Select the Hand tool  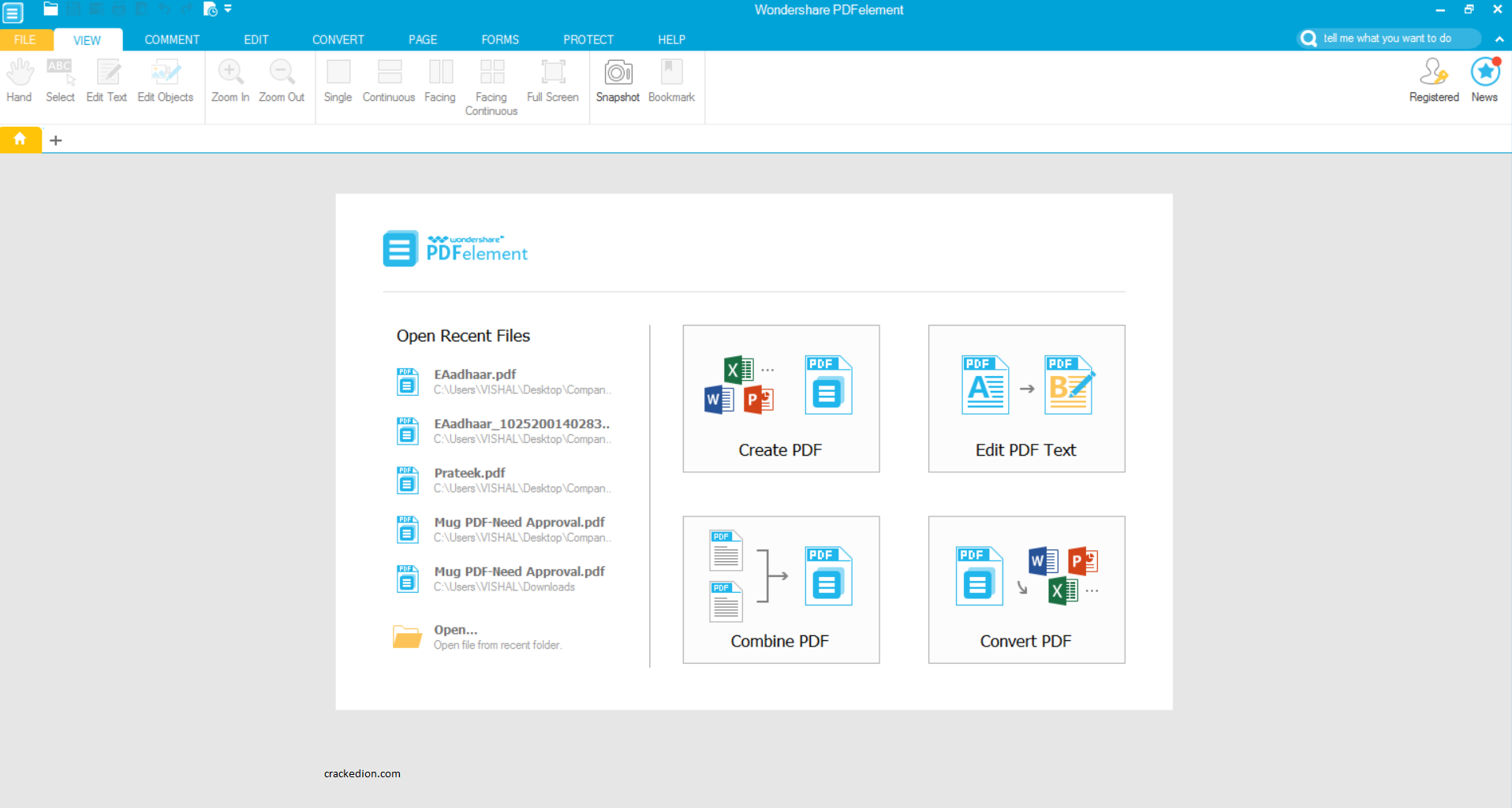point(20,81)
